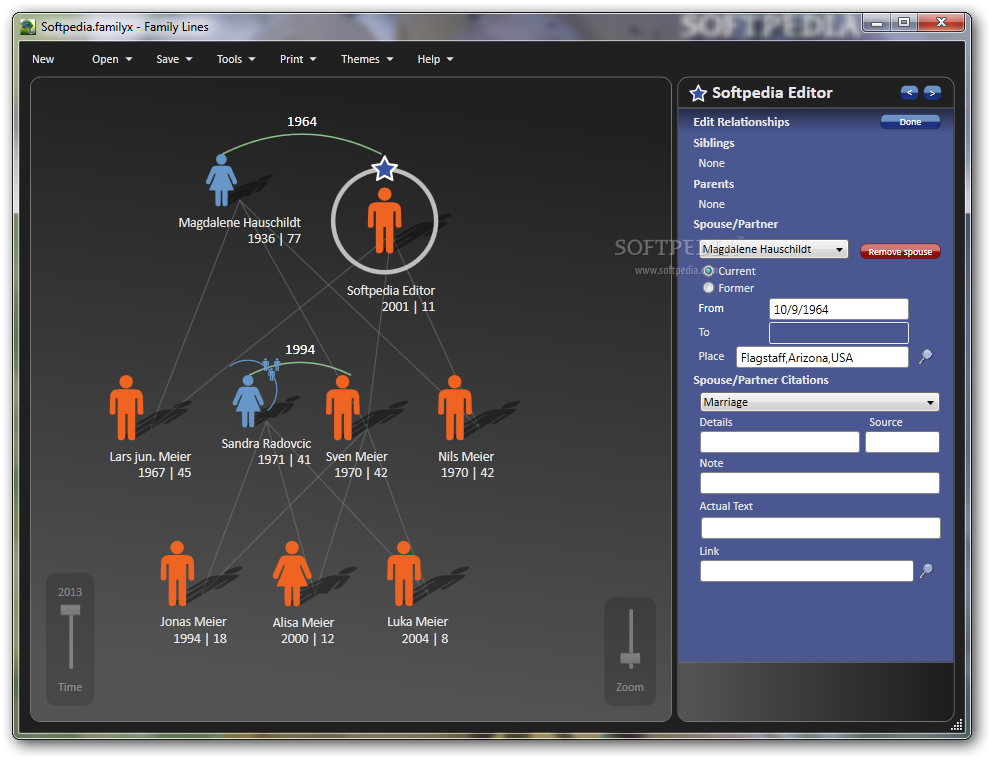Click the search icon next to Place
The image size is (992, 760).
click(x=926, y=356)
